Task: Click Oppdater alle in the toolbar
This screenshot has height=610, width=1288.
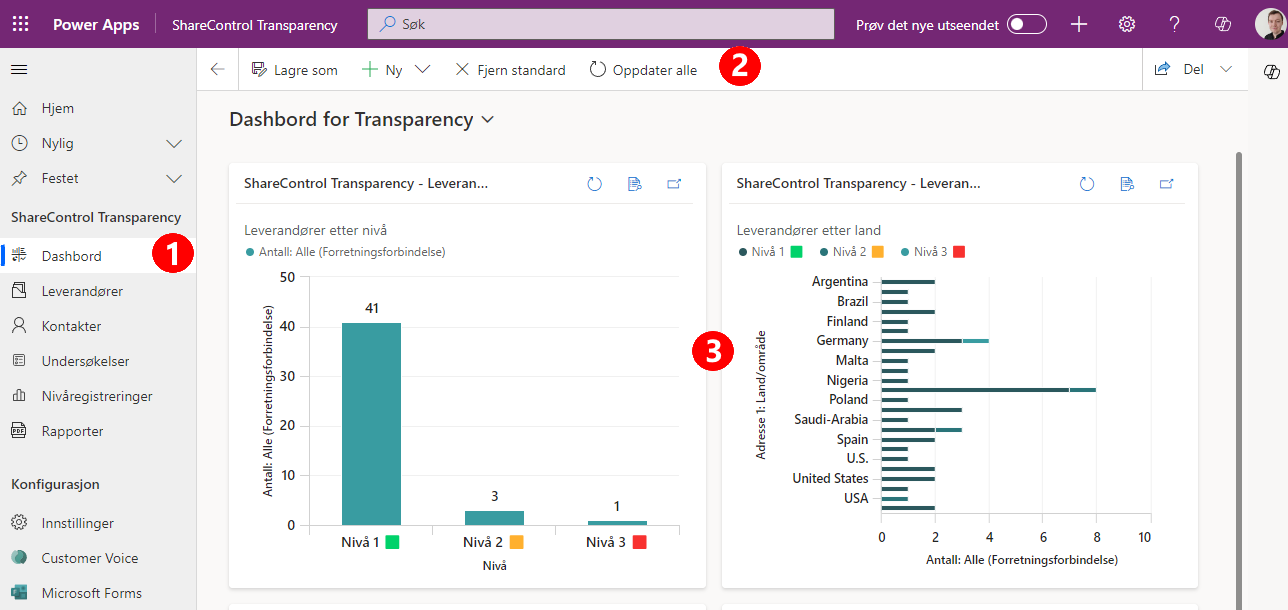Action: (643, 70)
